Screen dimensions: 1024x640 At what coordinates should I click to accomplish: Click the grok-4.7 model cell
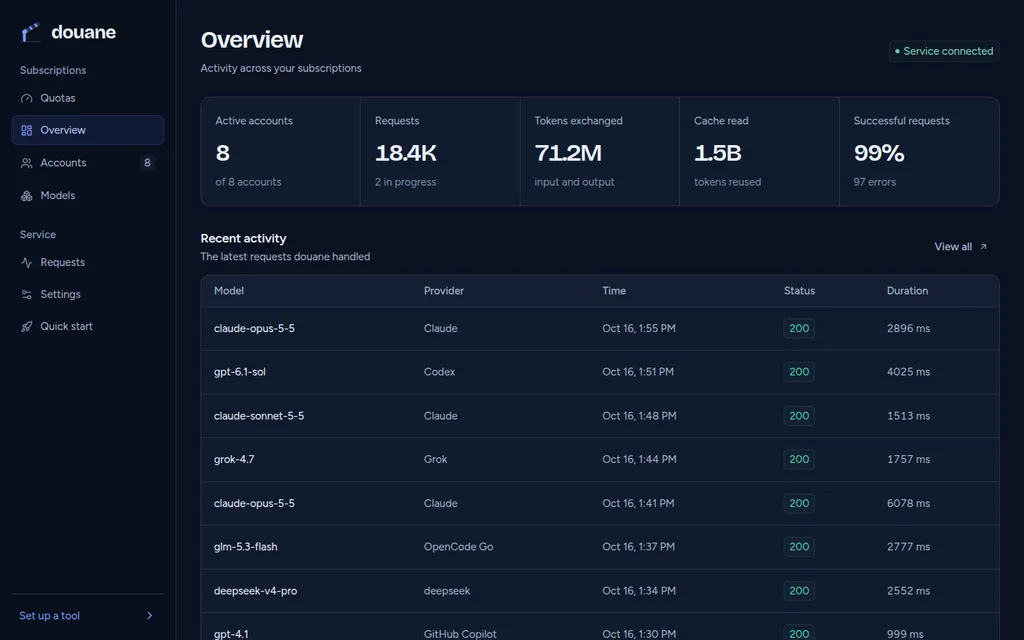click(234, 460)
